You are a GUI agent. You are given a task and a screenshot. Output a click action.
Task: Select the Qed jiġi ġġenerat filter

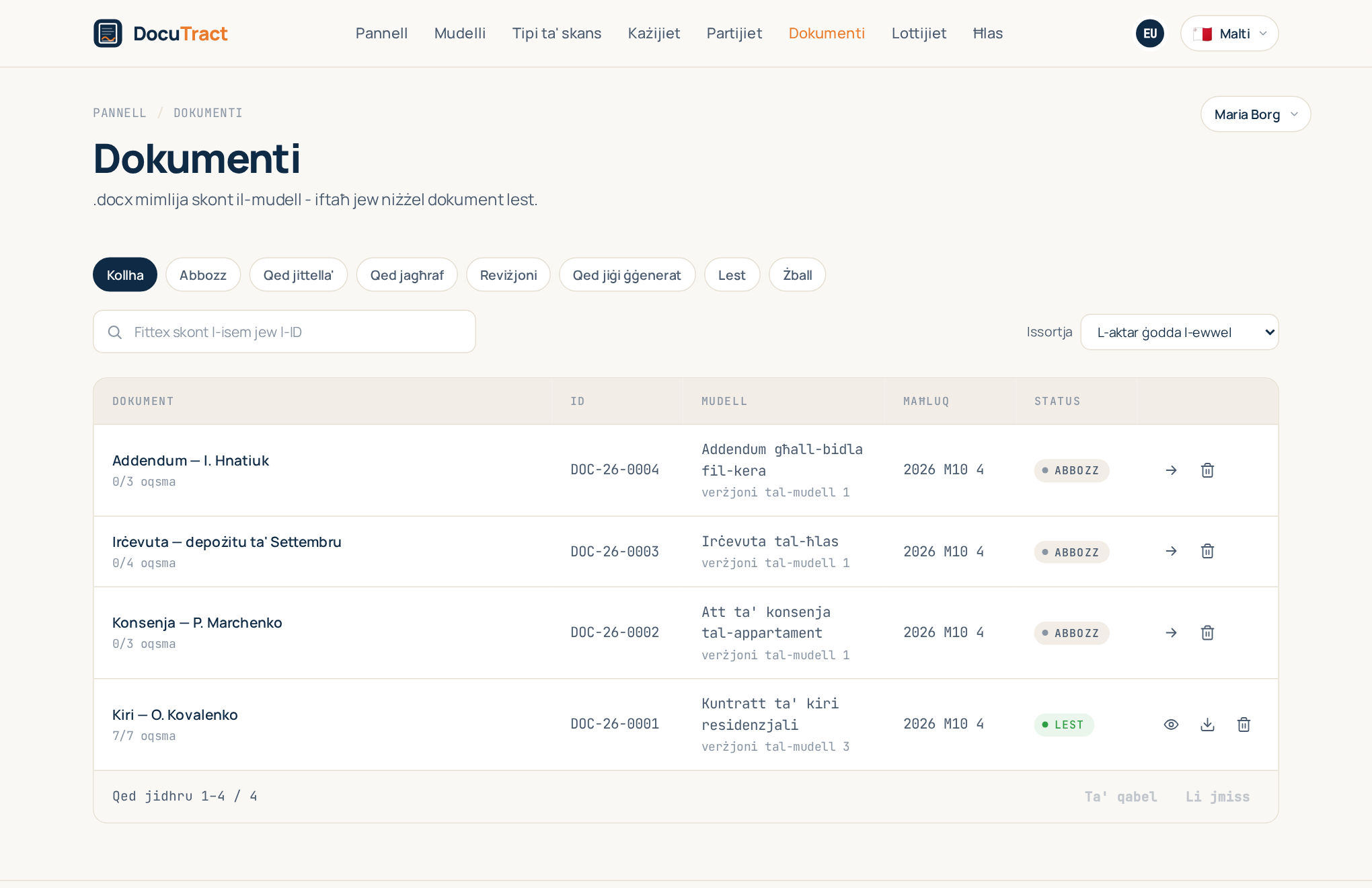[x=627, y=275]
